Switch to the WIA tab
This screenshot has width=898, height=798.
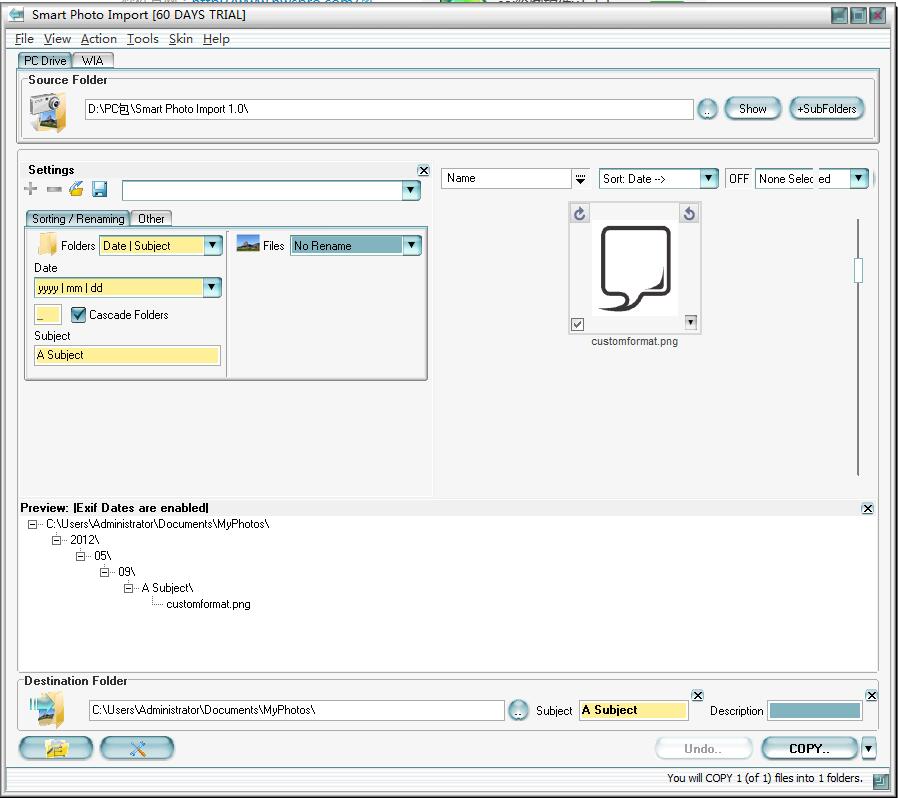pyautogui.click(x=92, y=61)
